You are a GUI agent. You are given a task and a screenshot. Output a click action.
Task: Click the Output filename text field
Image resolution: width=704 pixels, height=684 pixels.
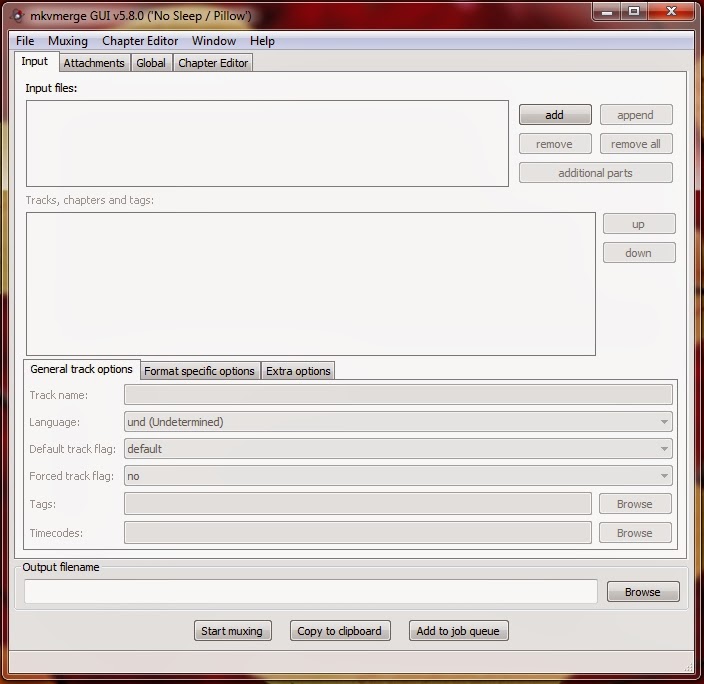tap(311, 591)
